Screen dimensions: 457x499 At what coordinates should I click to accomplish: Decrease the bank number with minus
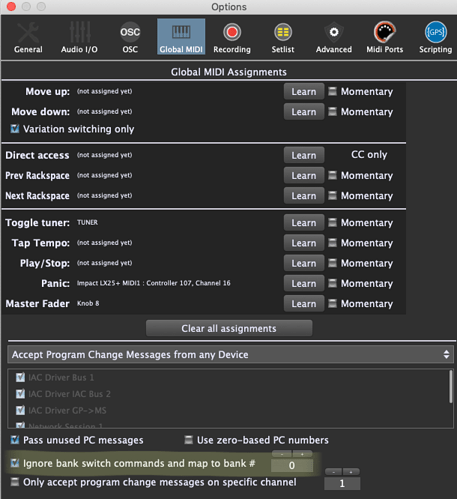click(282, 454)
